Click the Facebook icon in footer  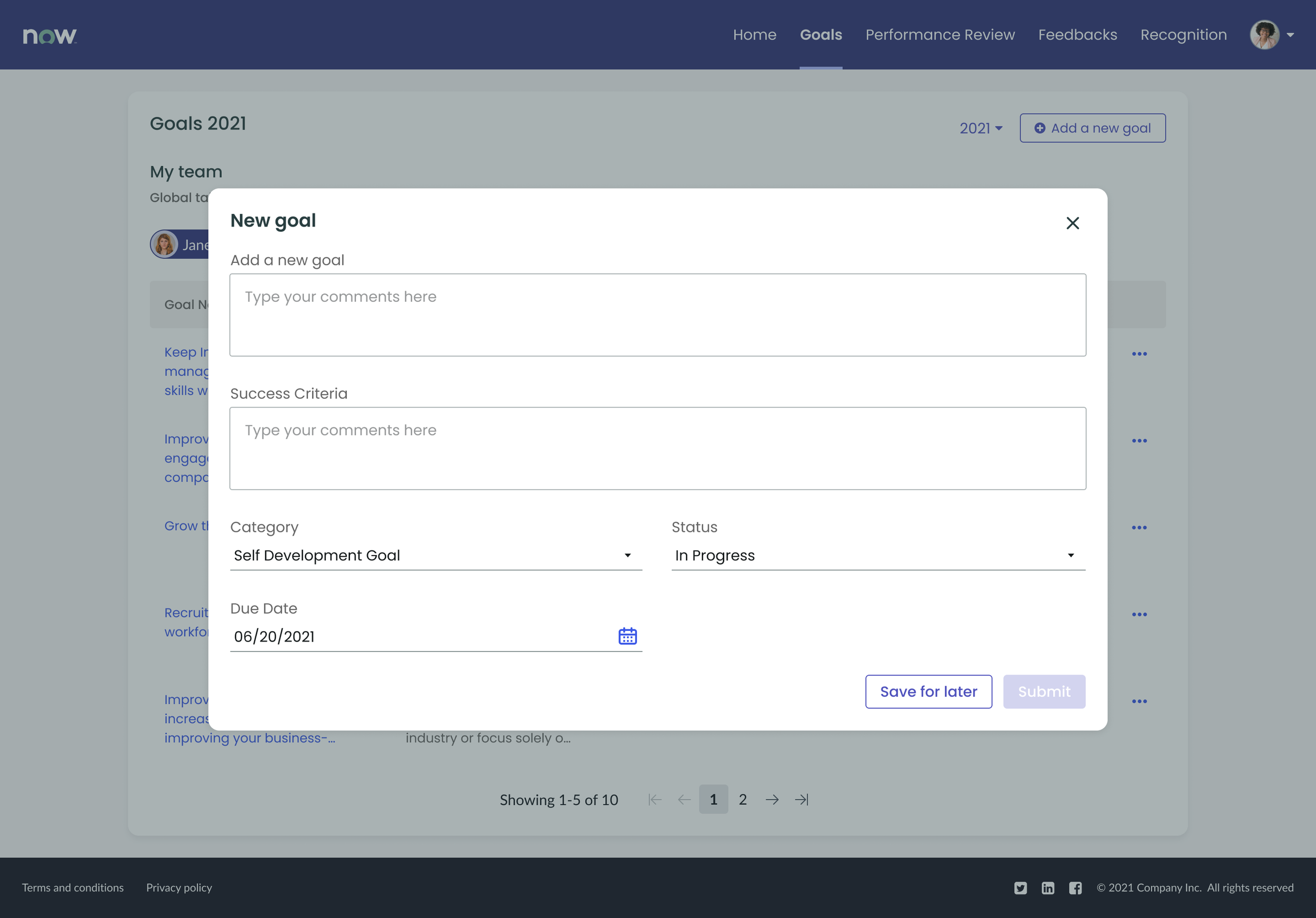point(1075,887)
